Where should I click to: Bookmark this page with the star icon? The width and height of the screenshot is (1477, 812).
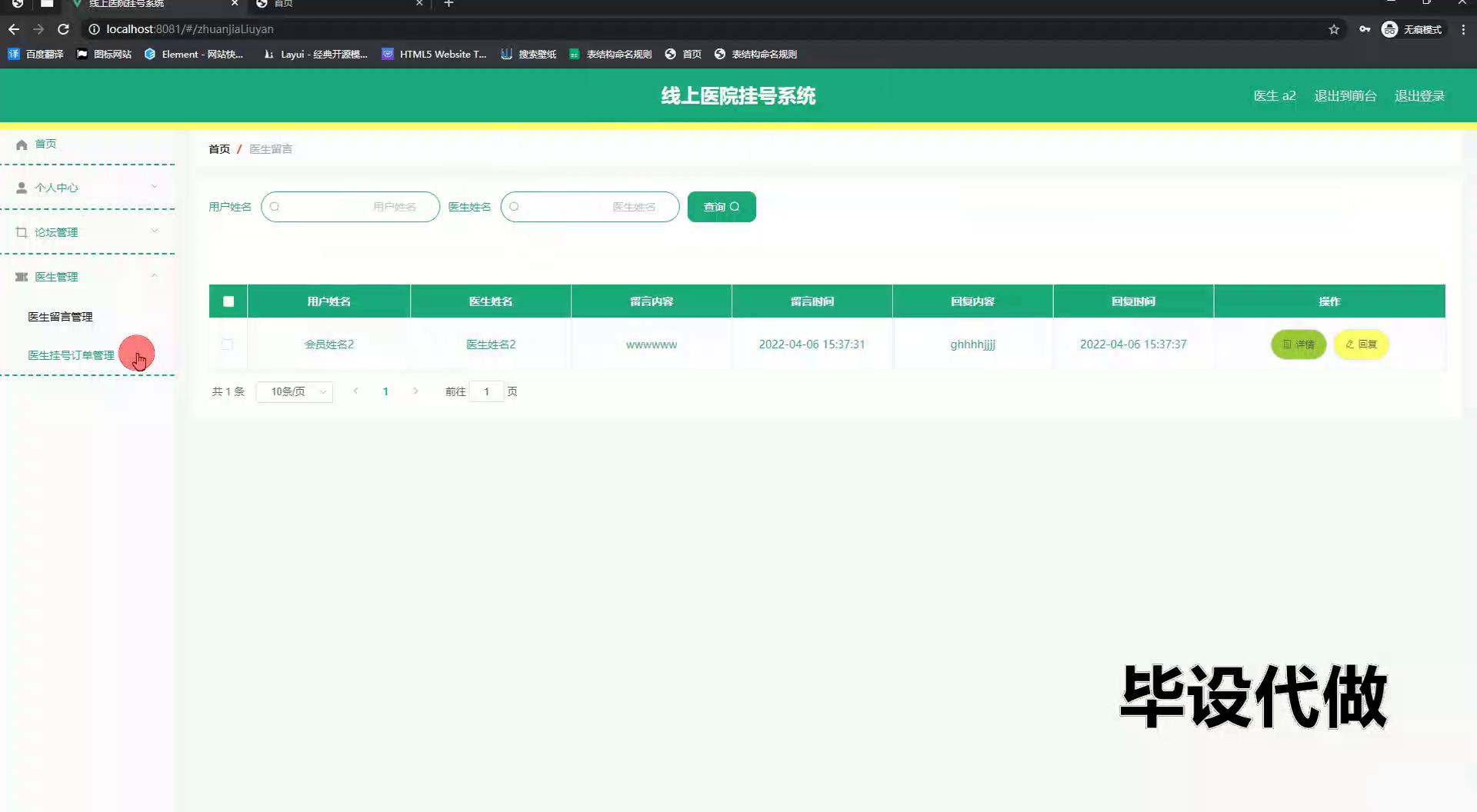tap(1334, 29)
